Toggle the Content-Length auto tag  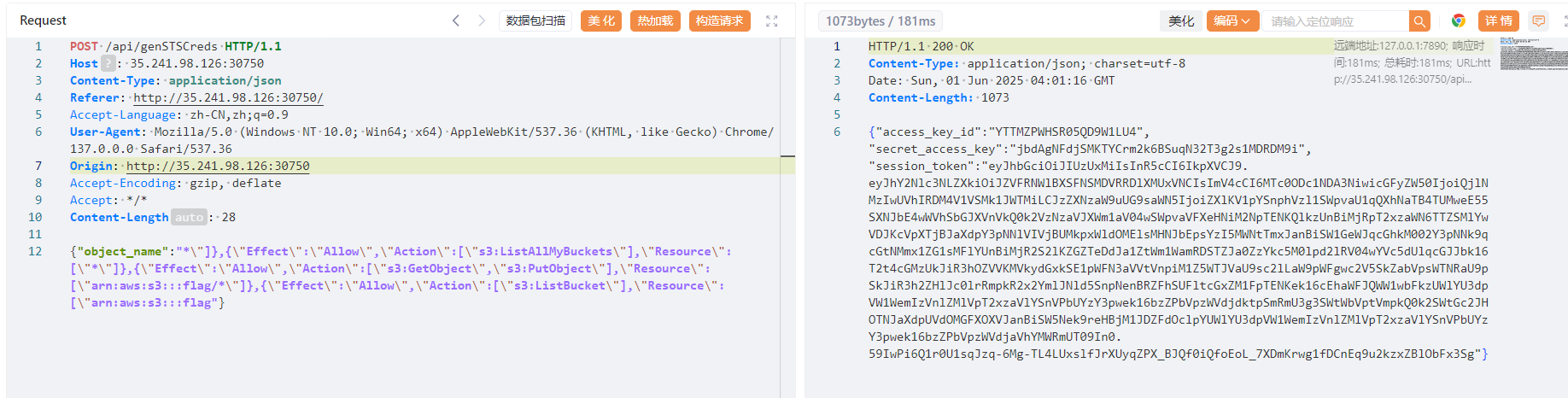(189, 217)
